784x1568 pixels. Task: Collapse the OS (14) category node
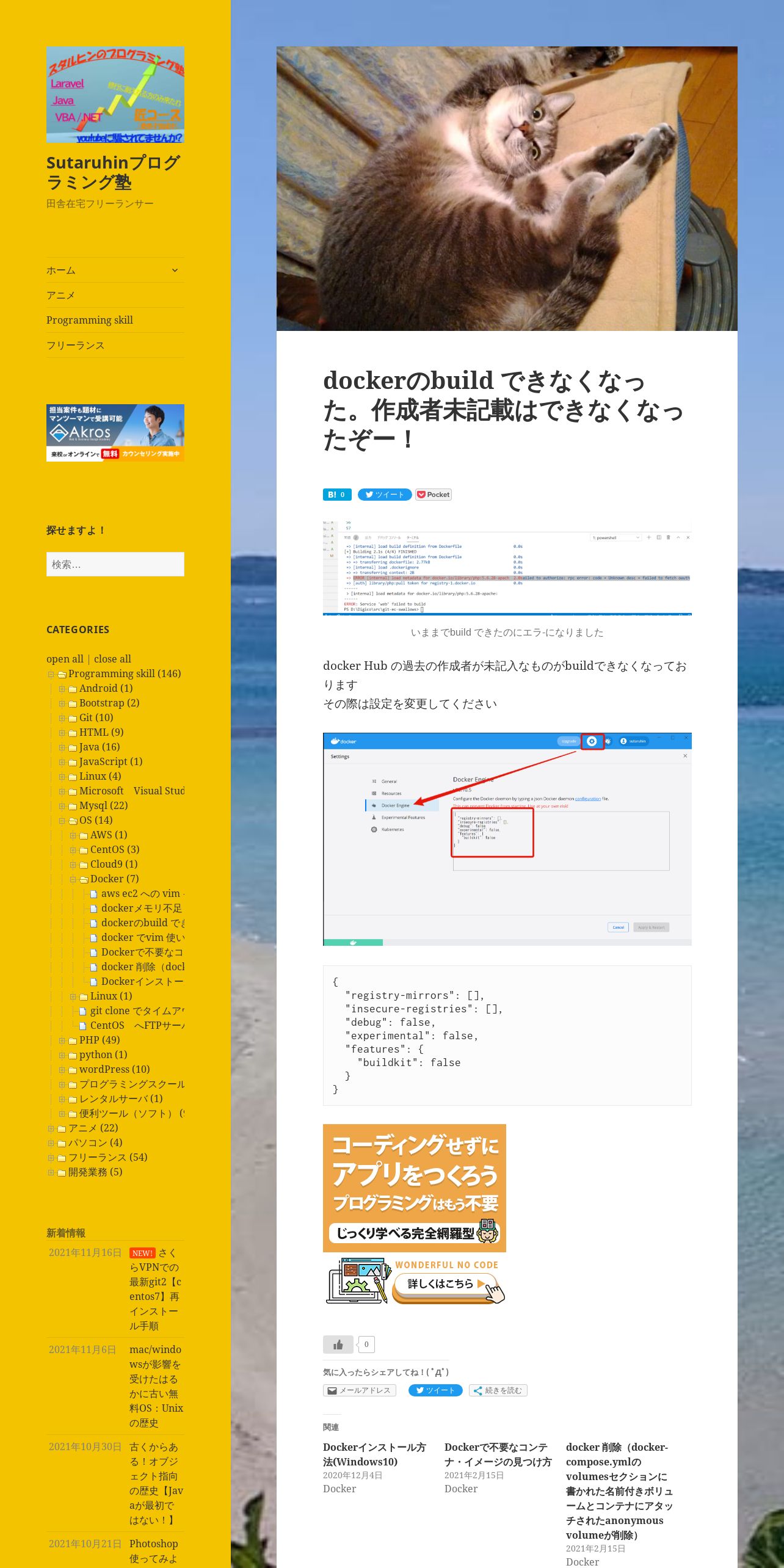point(62,821)
